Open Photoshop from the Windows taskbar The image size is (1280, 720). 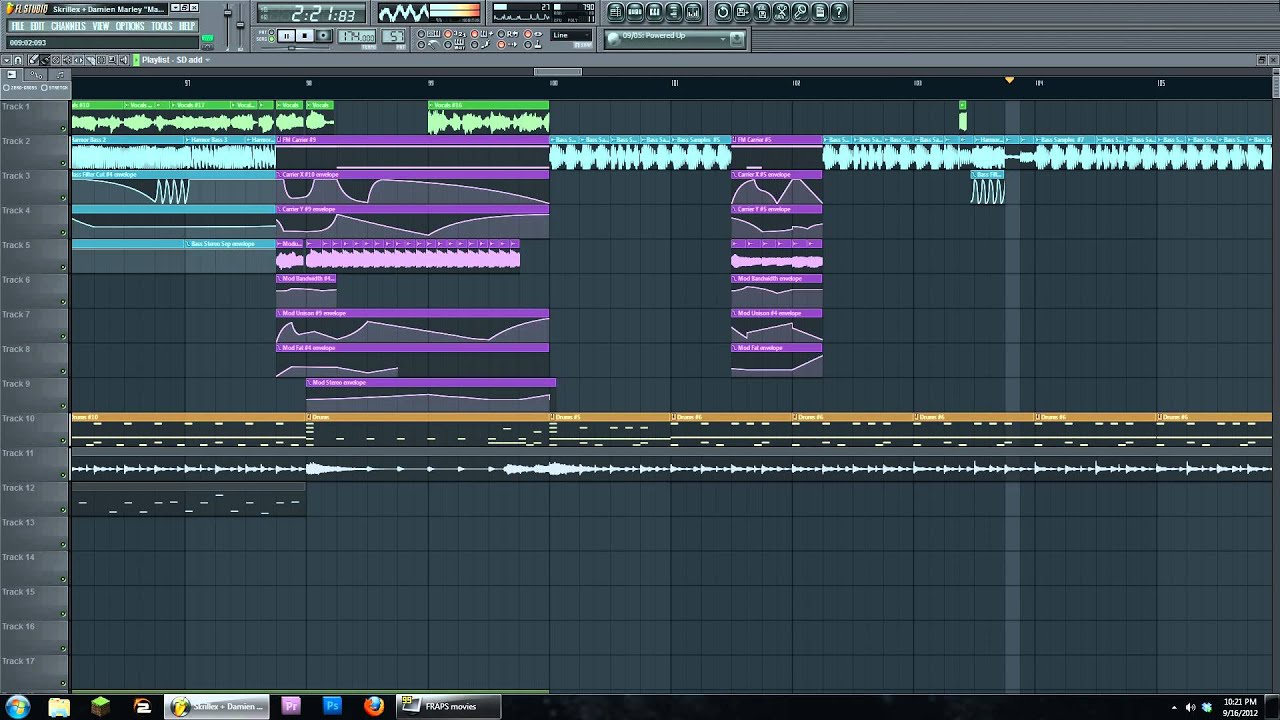tap(332, 706)
